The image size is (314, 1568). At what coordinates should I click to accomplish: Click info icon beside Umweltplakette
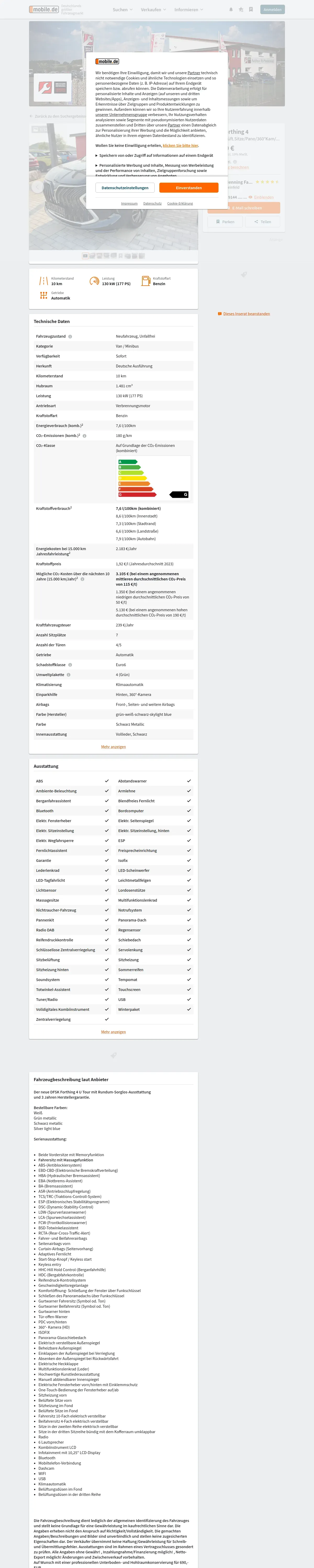68,675
